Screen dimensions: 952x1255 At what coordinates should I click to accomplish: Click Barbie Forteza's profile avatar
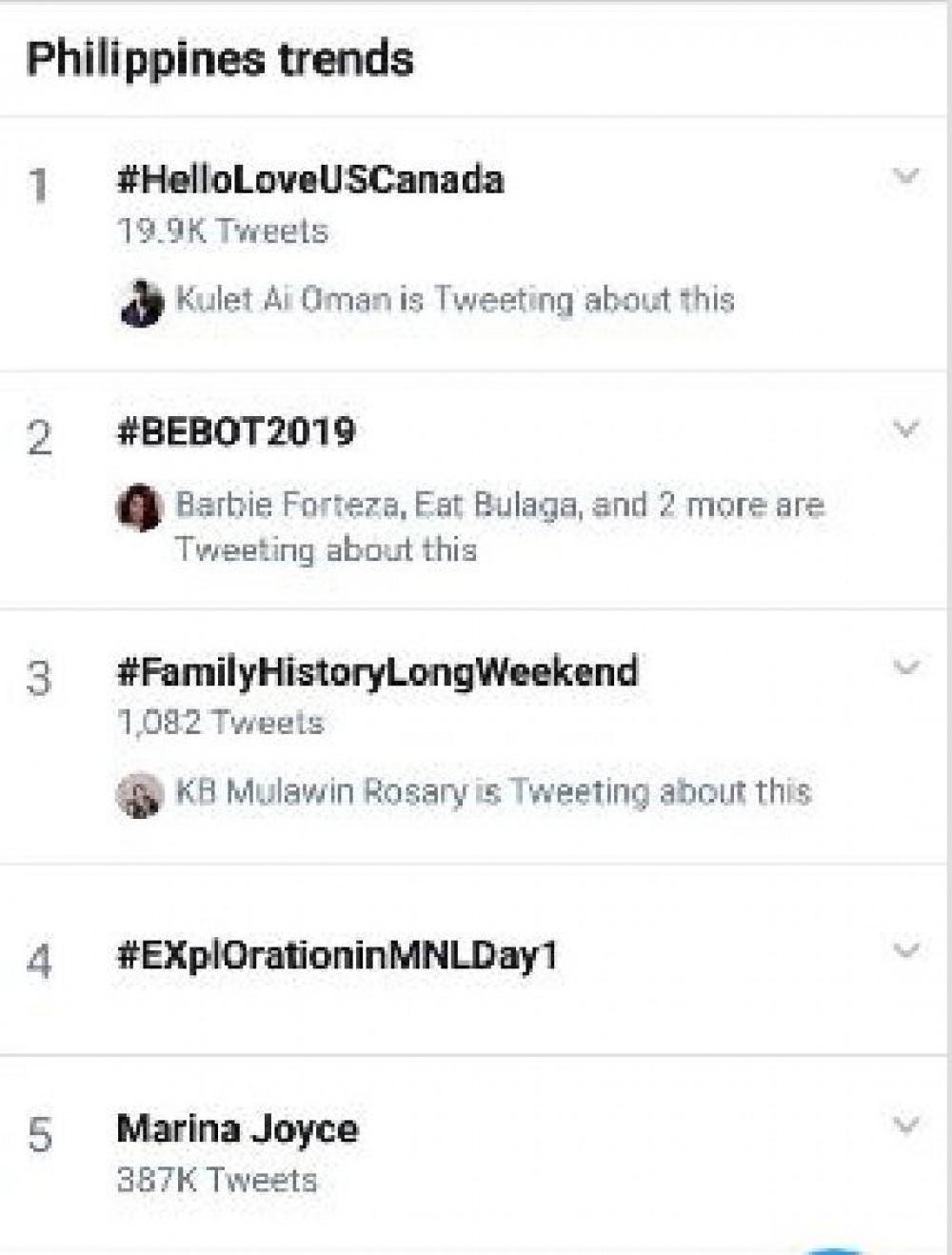pos(139,508)
